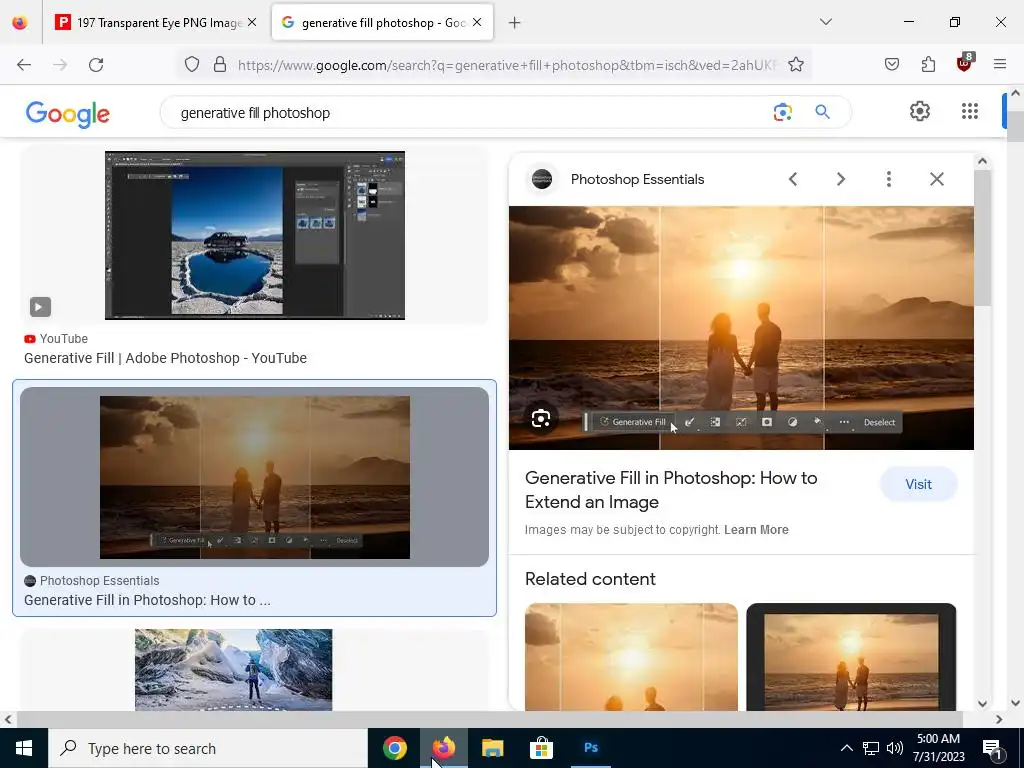Close the 197 Transparent Eye PNG tab

click(252, 23)
